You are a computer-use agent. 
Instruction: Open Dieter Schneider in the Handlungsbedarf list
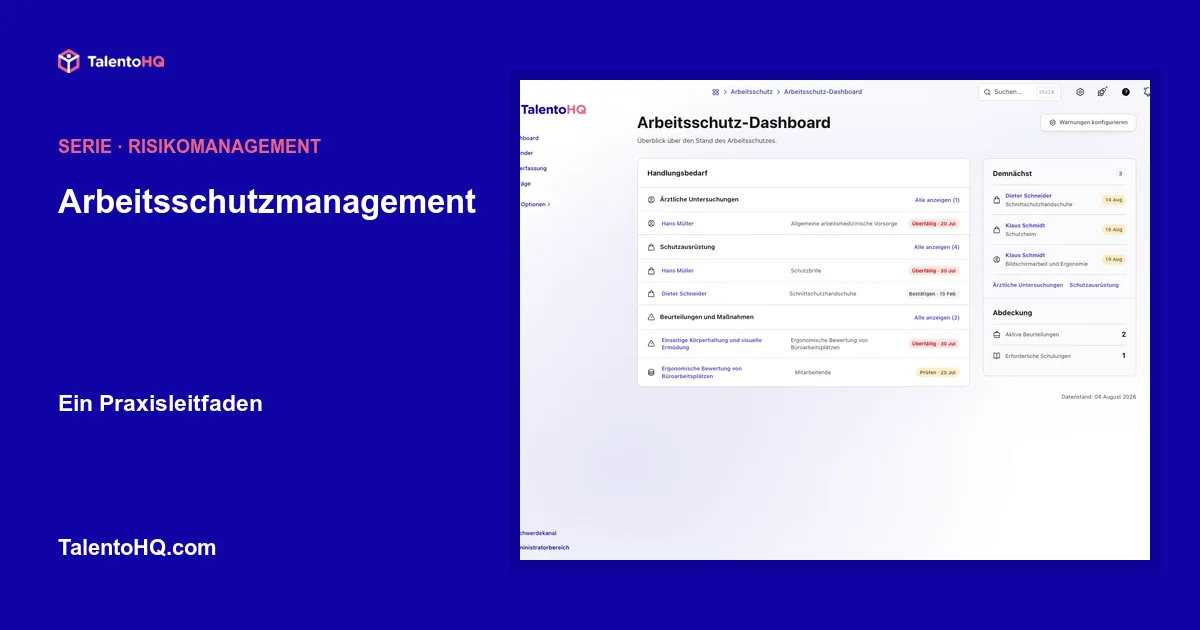pyautogui.click(x=684, y=294)
